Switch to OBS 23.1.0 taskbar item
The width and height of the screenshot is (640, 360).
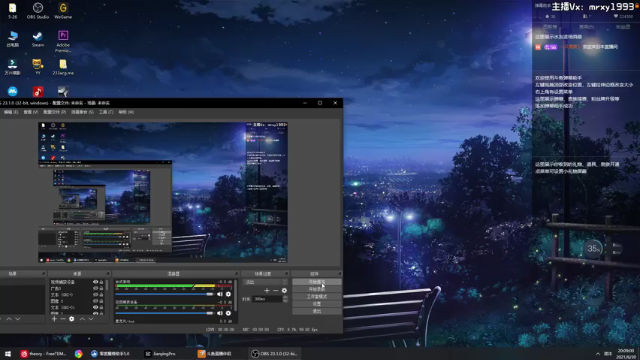pyautogui.click(x=275, y=354)
